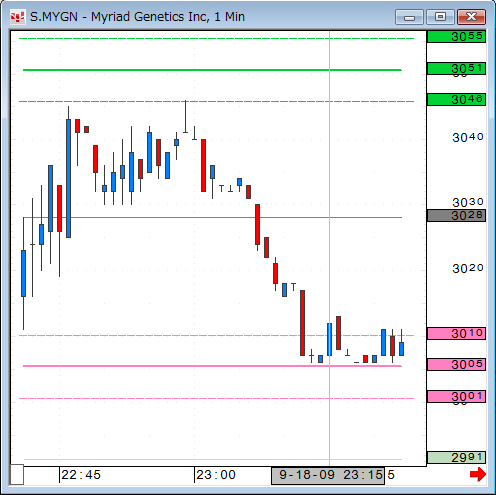The height and width of the screenshot is (495, 496).
Task: Click the 23:00 time axis label
Action: [216, 475]
